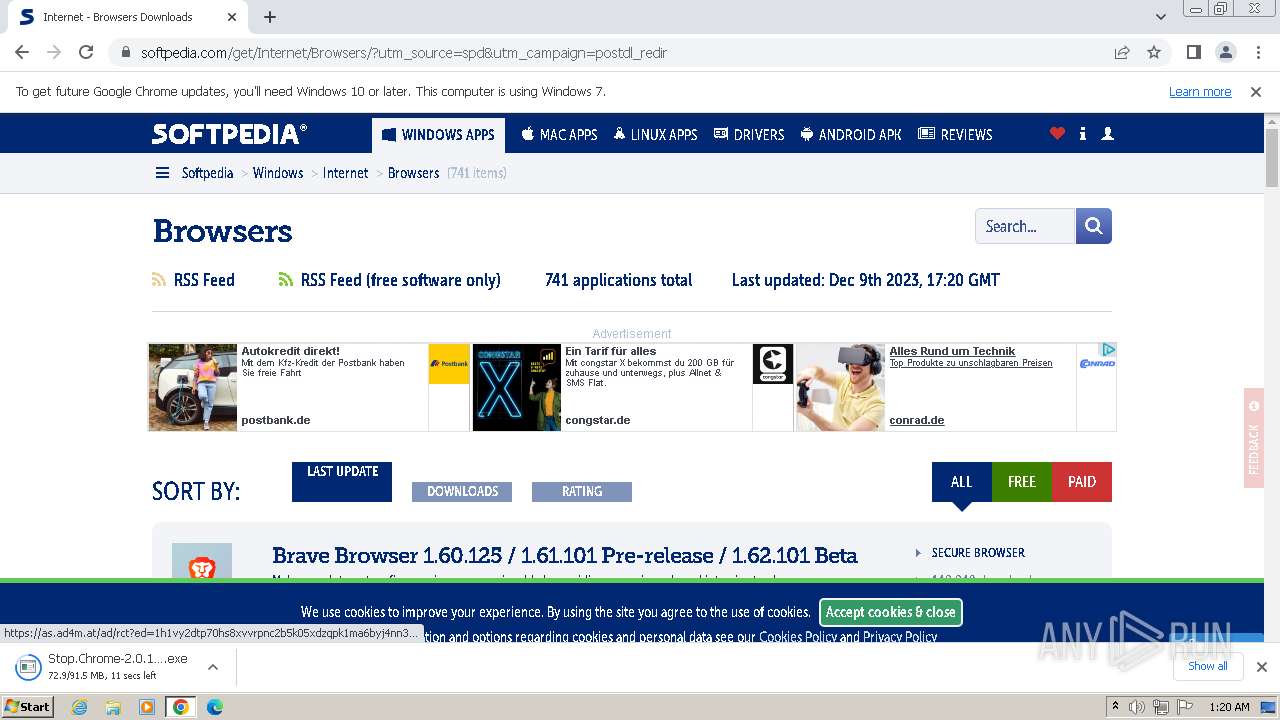Image resolution: width=1280 pixels, height=720 pixels.
Task: Click the Brave Browser lion icon
Action: point(202,561)
